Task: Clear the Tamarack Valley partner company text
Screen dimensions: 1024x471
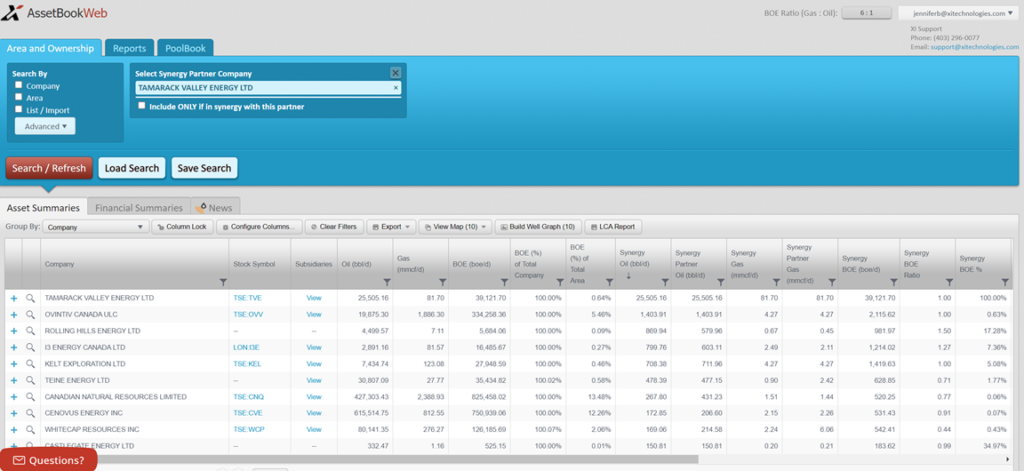Action: pos(395,88)
